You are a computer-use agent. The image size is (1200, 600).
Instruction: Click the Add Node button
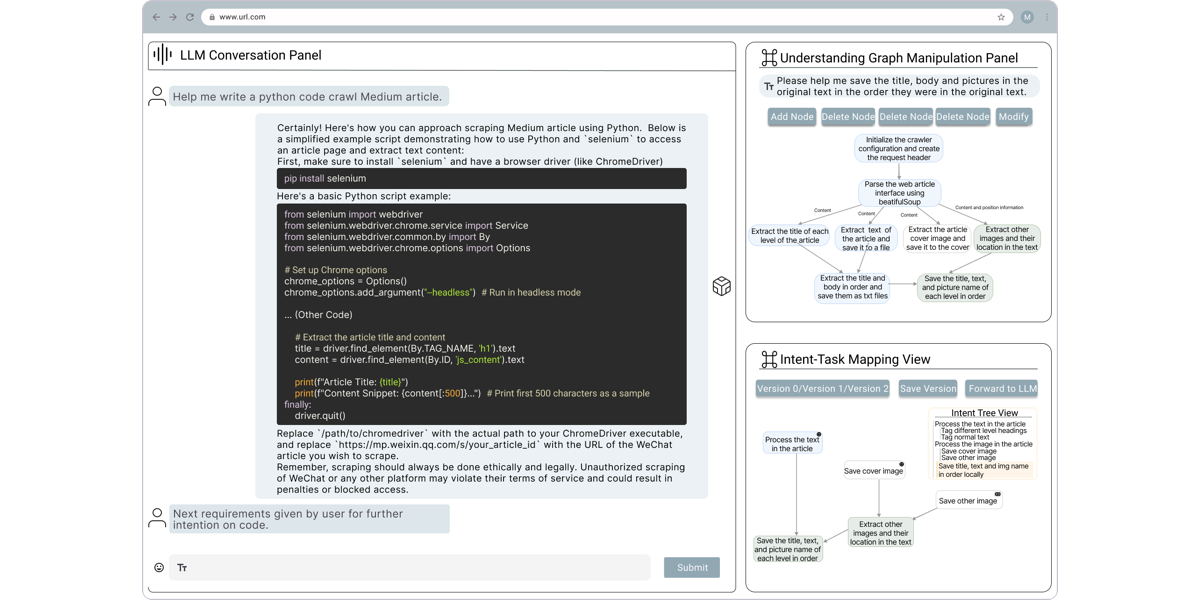point(792,117)
